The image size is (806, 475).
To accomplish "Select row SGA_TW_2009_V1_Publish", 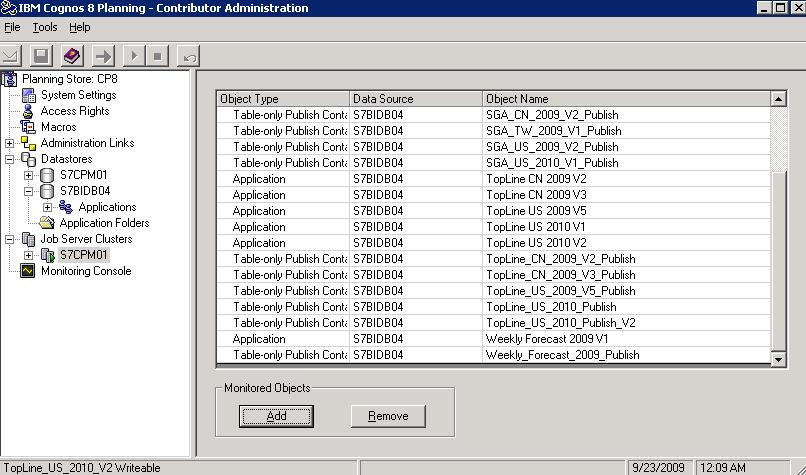I will click(x=493, y=131).
